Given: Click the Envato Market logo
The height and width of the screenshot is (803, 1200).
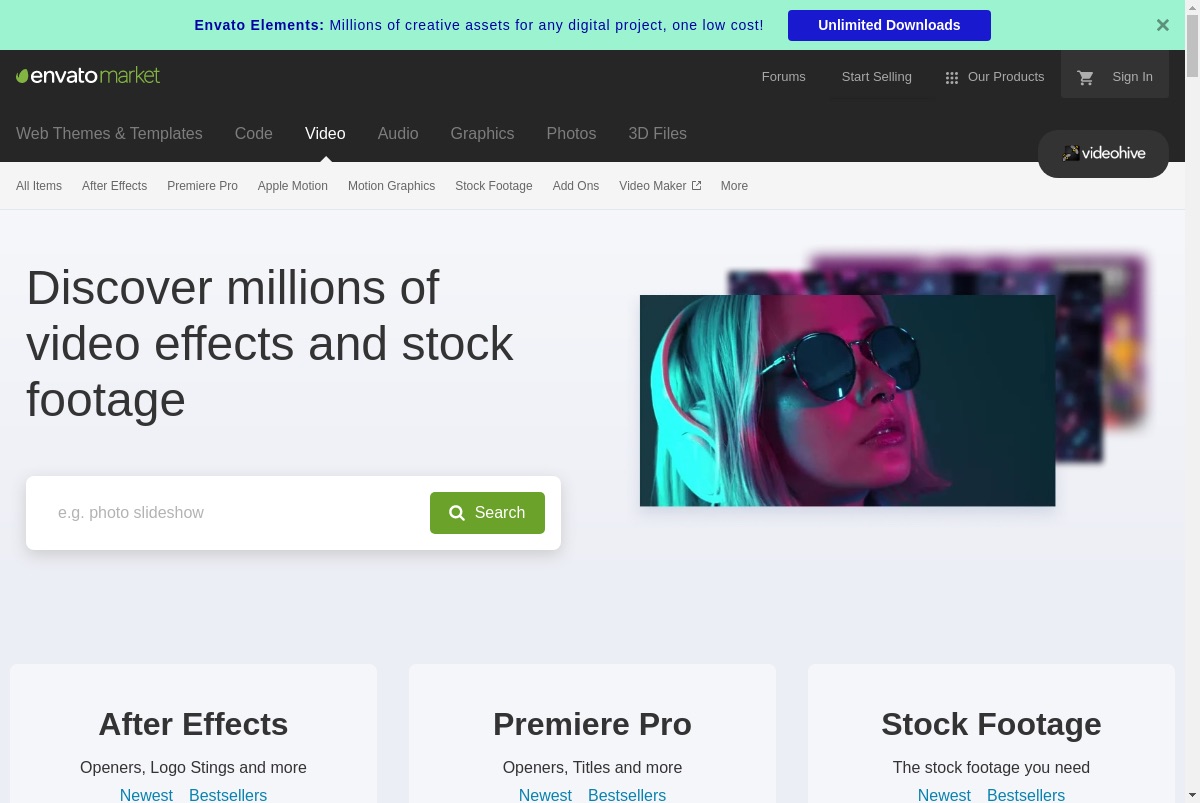Looking at the screenshot, I should click(88, 76).
